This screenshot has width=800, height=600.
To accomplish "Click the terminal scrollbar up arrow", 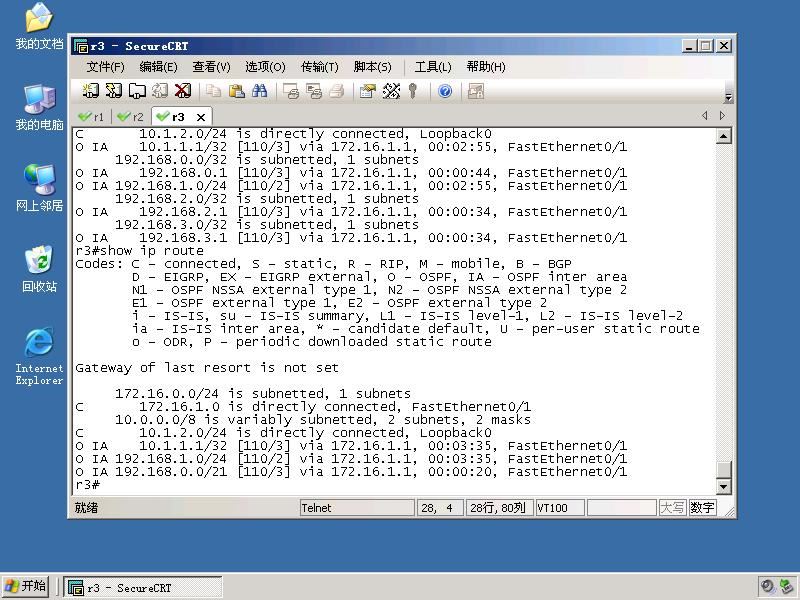I will tap(724, 136).
